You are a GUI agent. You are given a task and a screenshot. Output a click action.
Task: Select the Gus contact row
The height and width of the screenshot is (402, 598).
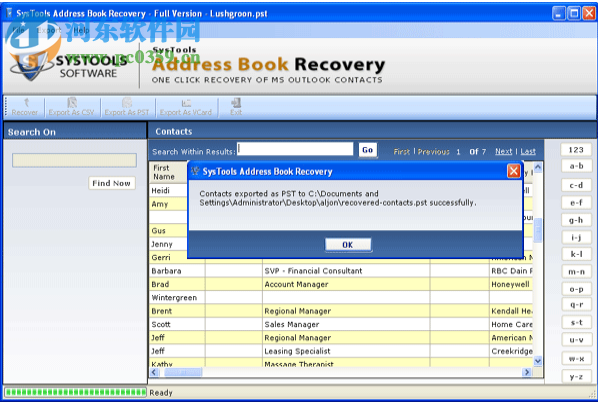169,231
